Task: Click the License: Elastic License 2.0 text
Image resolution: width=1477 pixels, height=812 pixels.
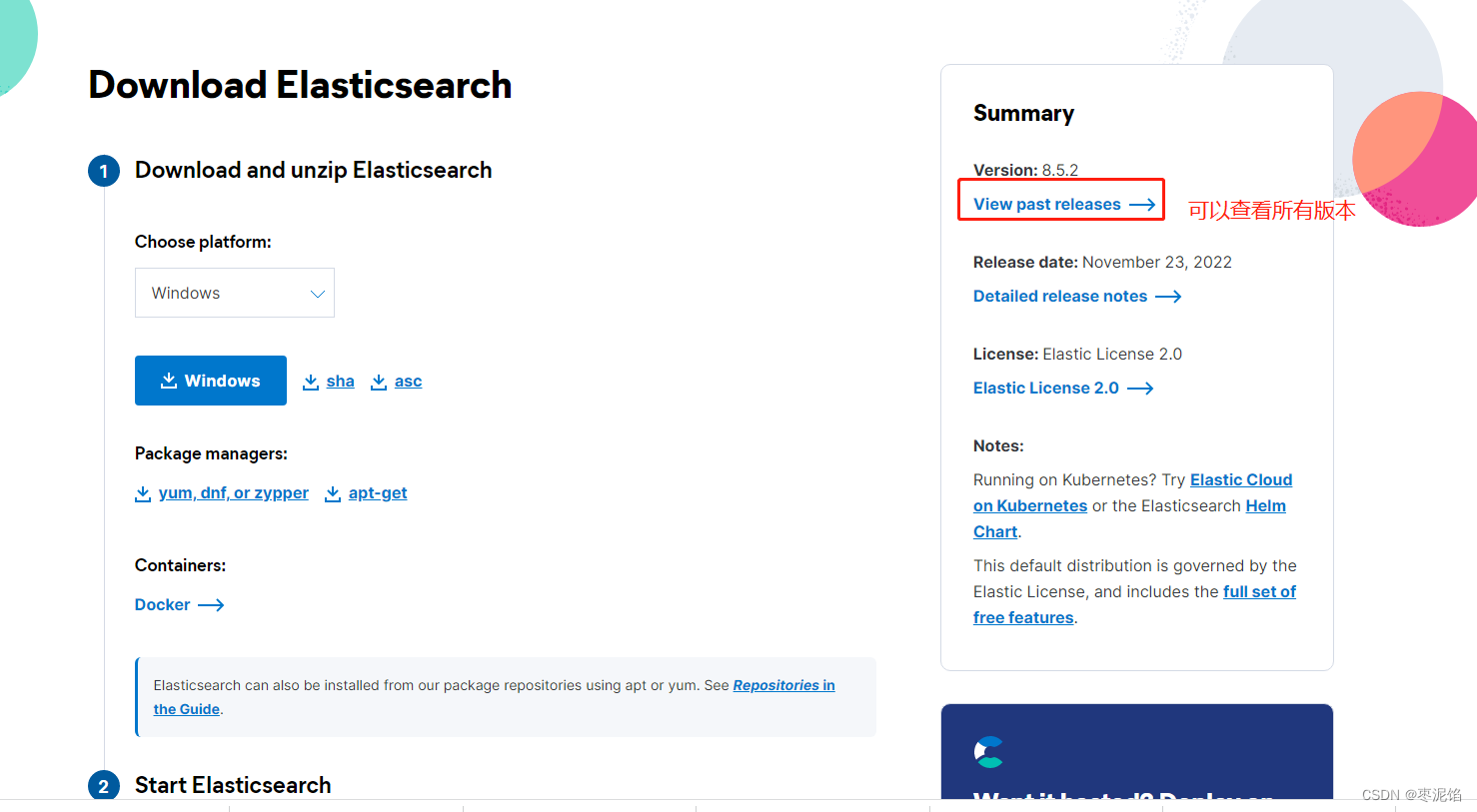Action: point(1077,355)
